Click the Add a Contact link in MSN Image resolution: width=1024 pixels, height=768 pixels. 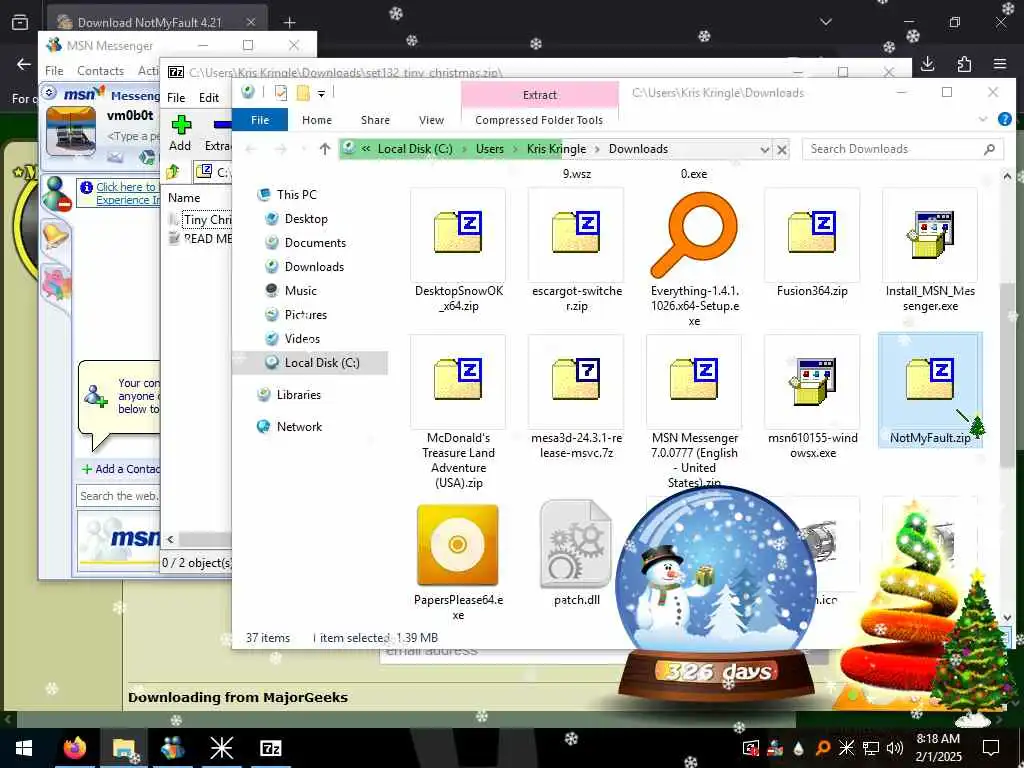tap(121, 469)
